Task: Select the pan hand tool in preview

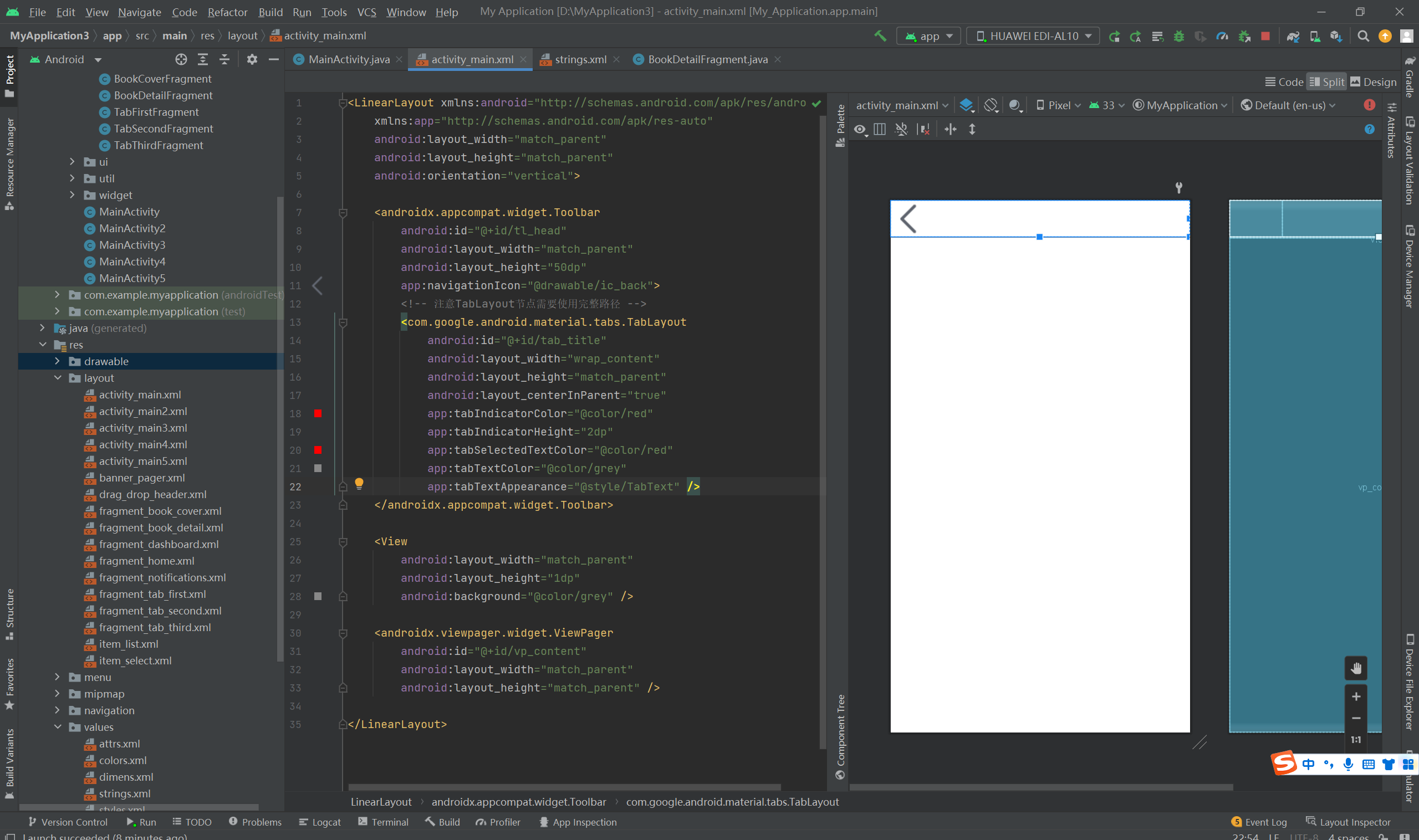Action: (x=1356, y=668)
